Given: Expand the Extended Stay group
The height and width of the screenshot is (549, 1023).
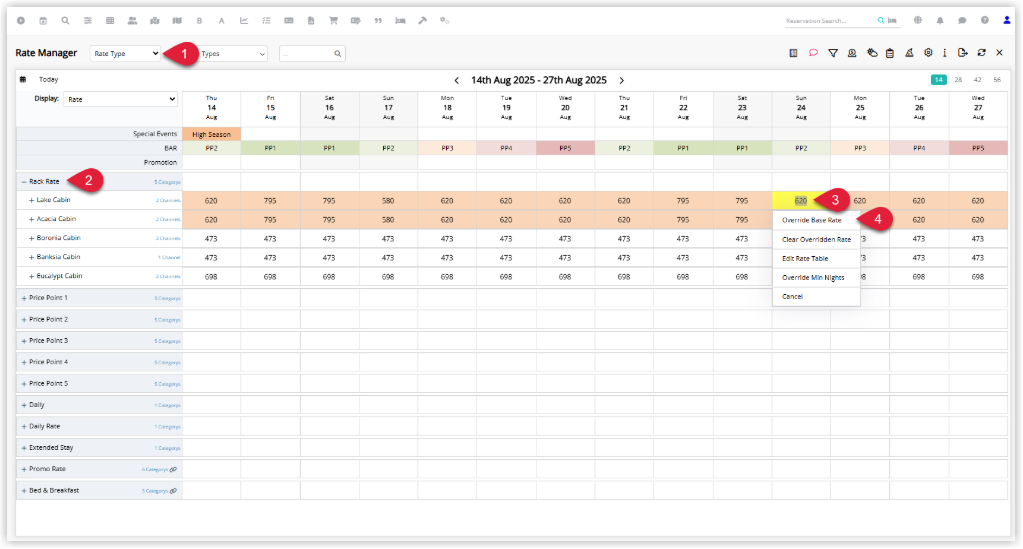Looking at the screenshot, I should tap(24, 448).
